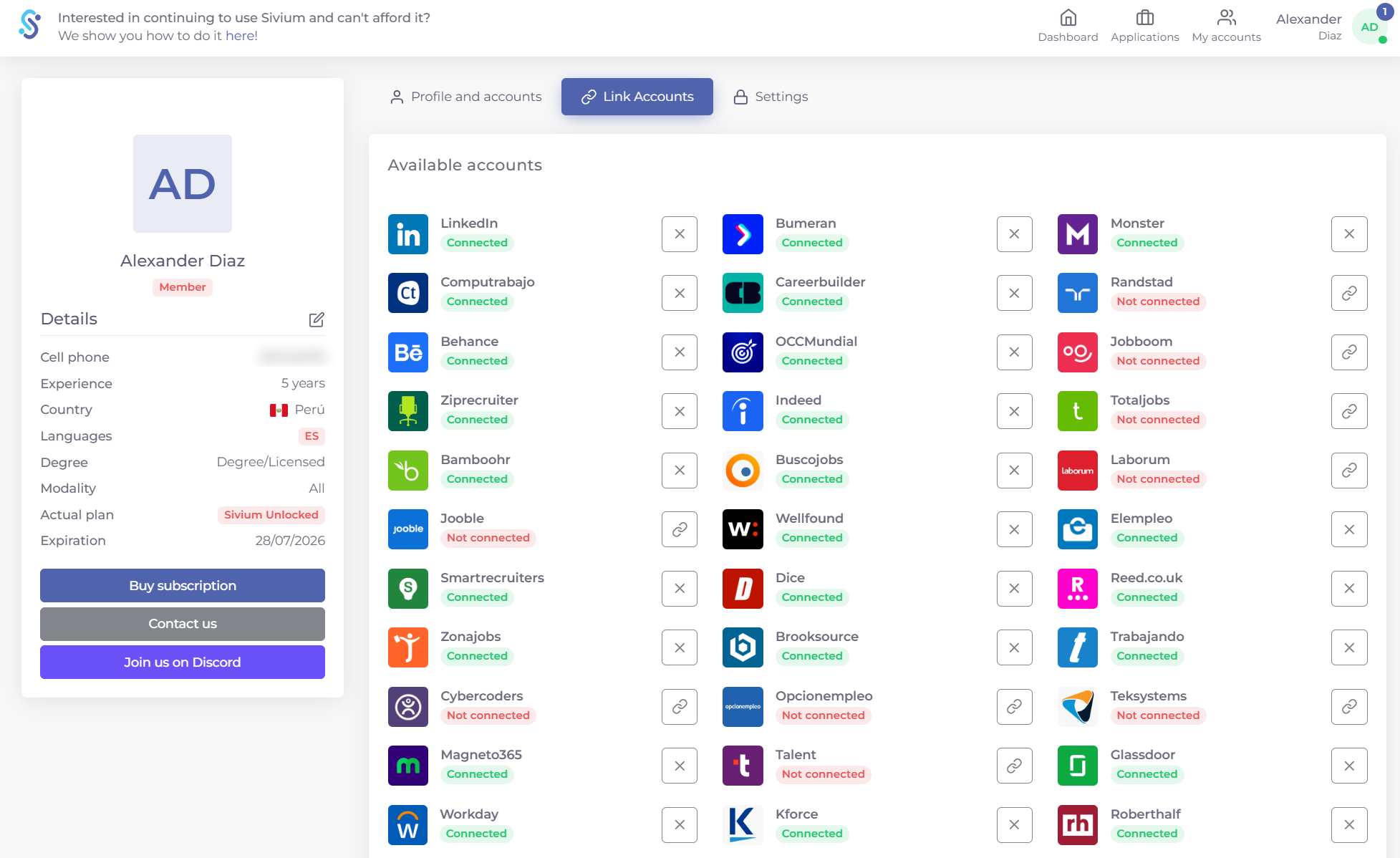
Task: Disconnect the LinkedIn account
Action: (x=680, y=234)
